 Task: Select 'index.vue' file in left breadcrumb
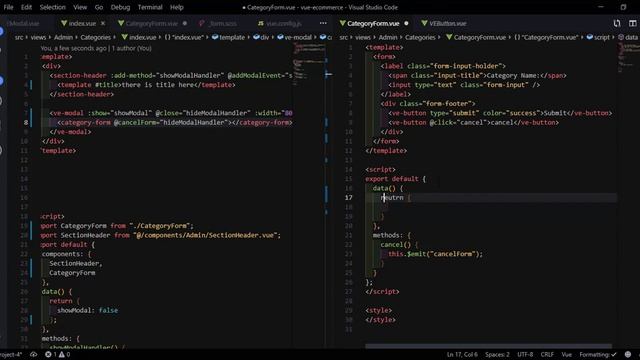[142, 38]
